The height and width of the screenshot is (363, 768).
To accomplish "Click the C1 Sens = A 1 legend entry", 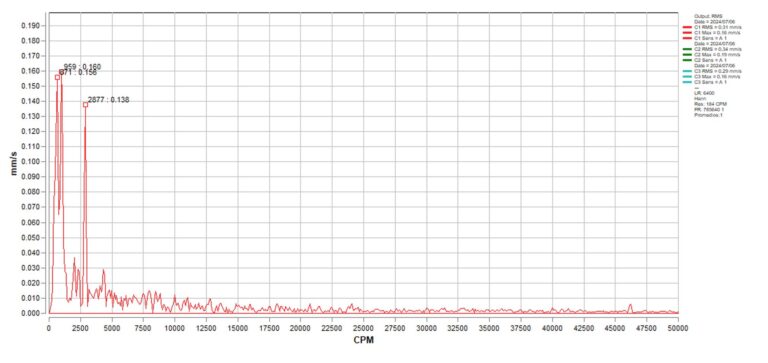I will pos(710,38).
